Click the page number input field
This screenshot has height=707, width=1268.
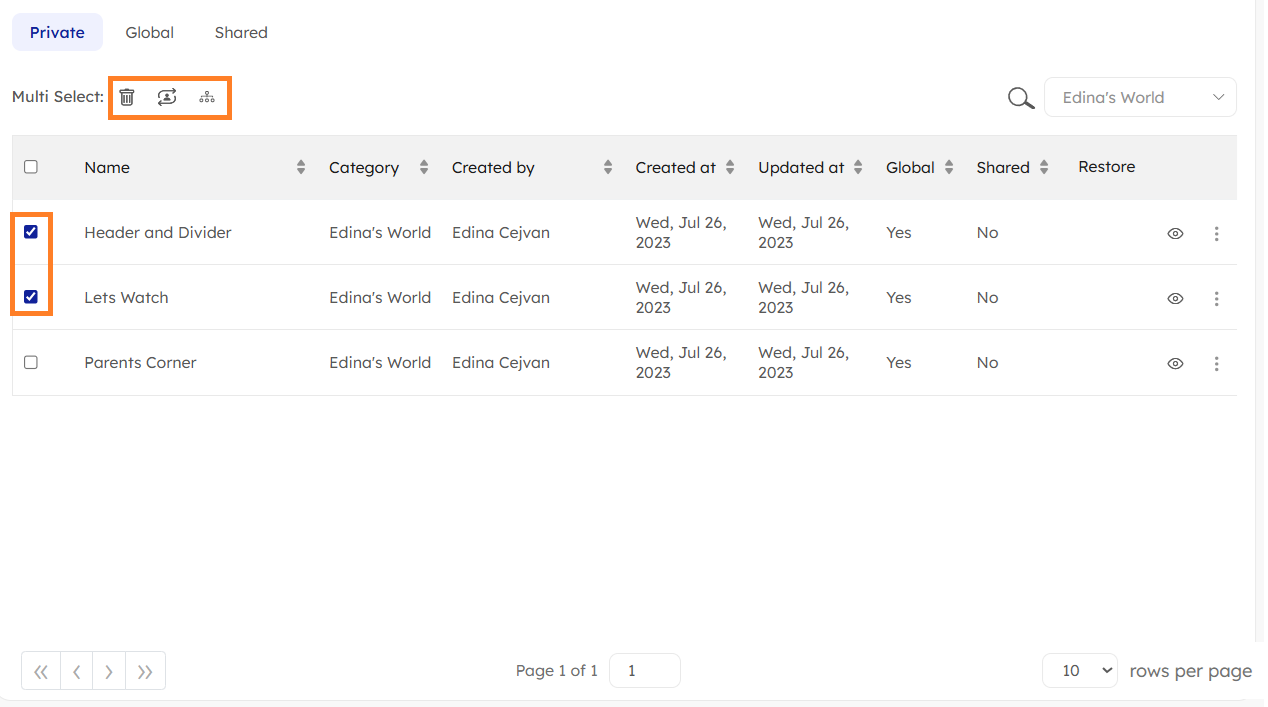[x=644, y=671]
